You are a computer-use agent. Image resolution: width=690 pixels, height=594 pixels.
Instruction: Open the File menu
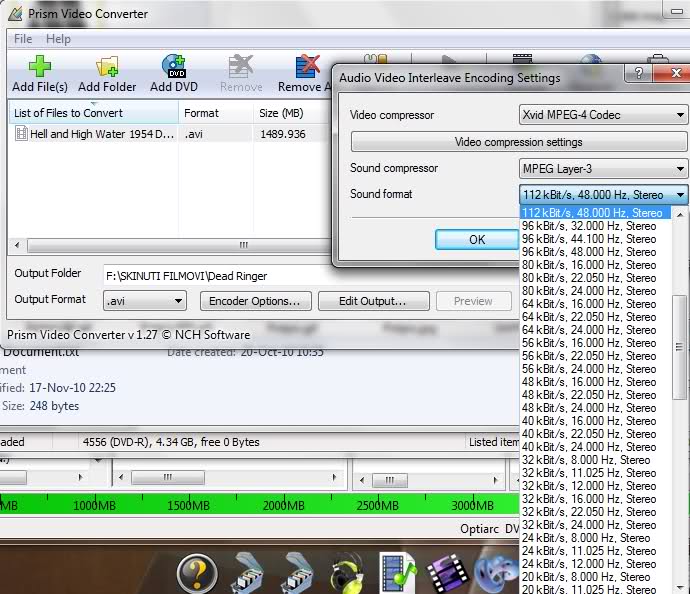point(23,39)
